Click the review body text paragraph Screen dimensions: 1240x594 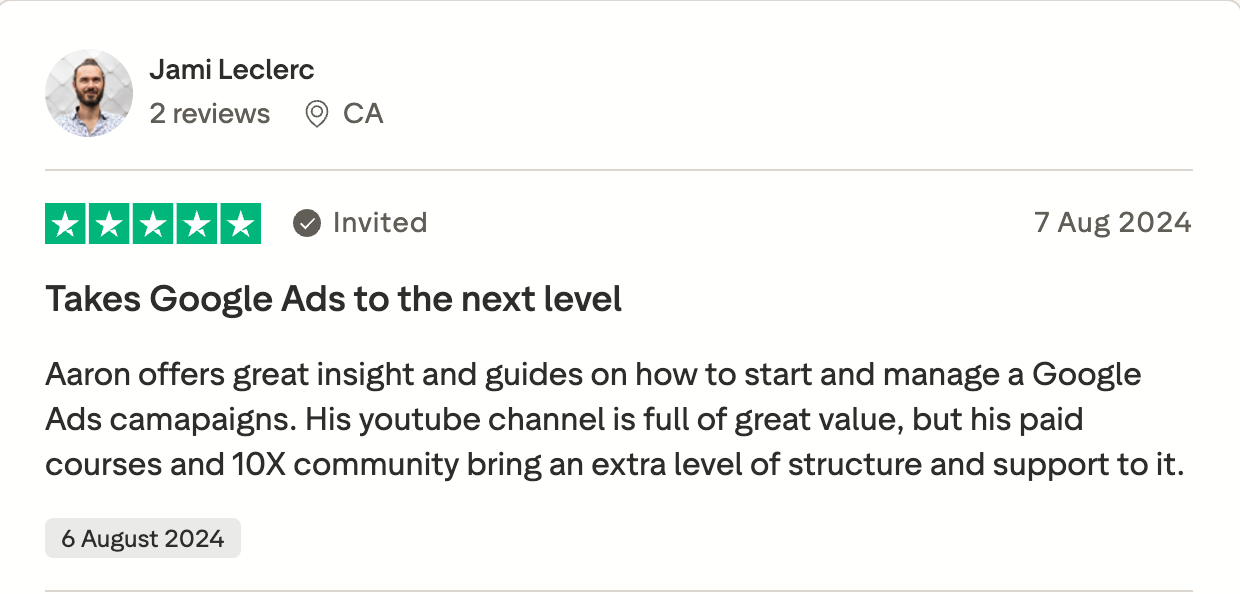click(x=614, y=420)
